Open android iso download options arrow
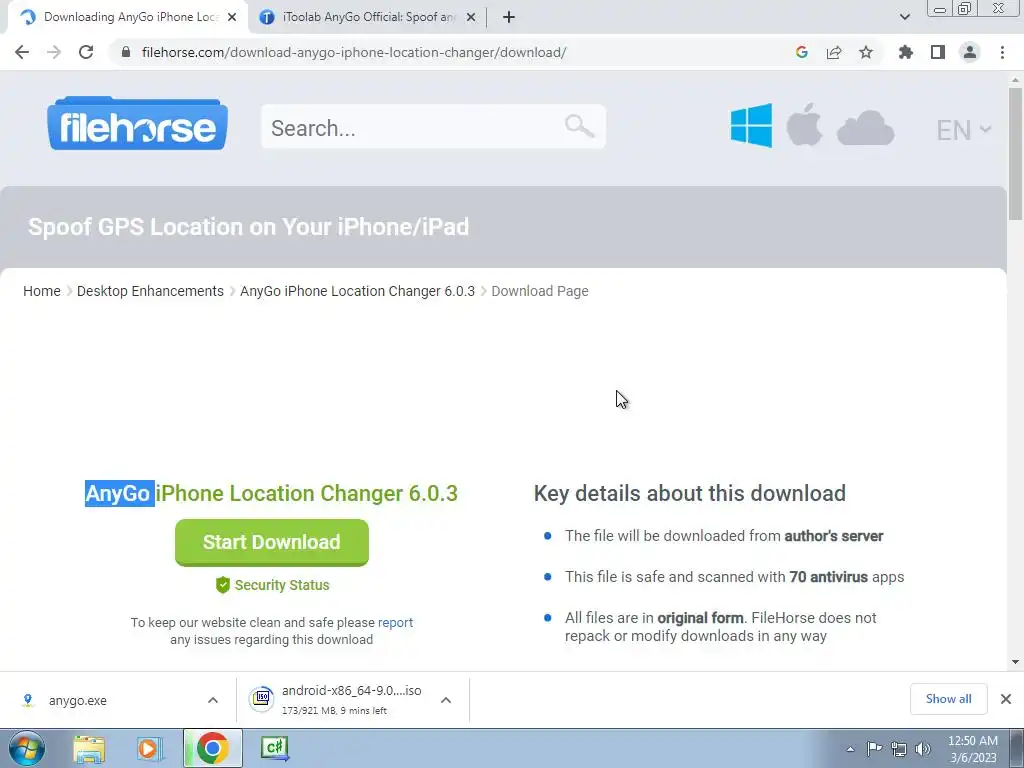Screen dimensions: 1024x768 click(x=446, y=700)
